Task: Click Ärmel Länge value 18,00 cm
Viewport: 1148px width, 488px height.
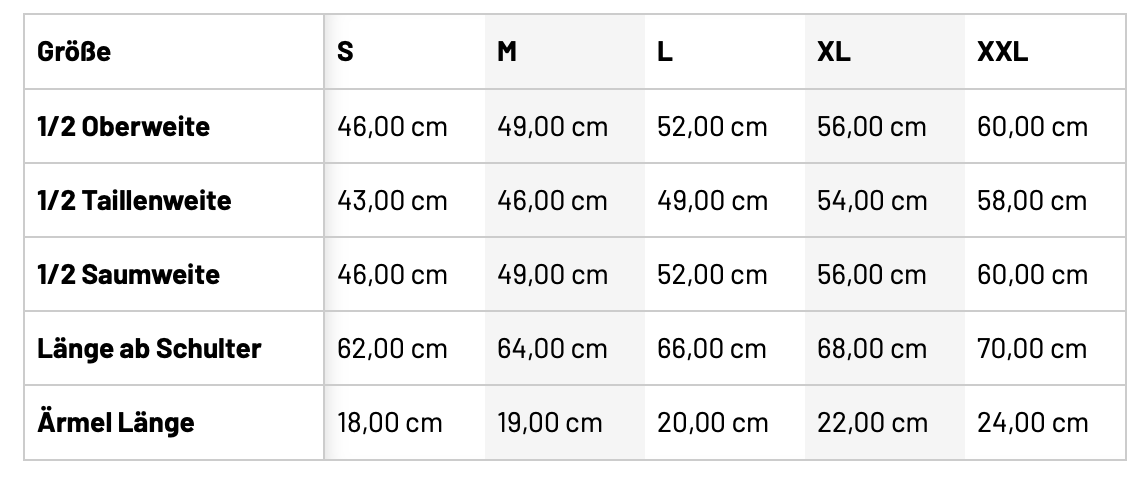Action: click(x=390, y=422)
